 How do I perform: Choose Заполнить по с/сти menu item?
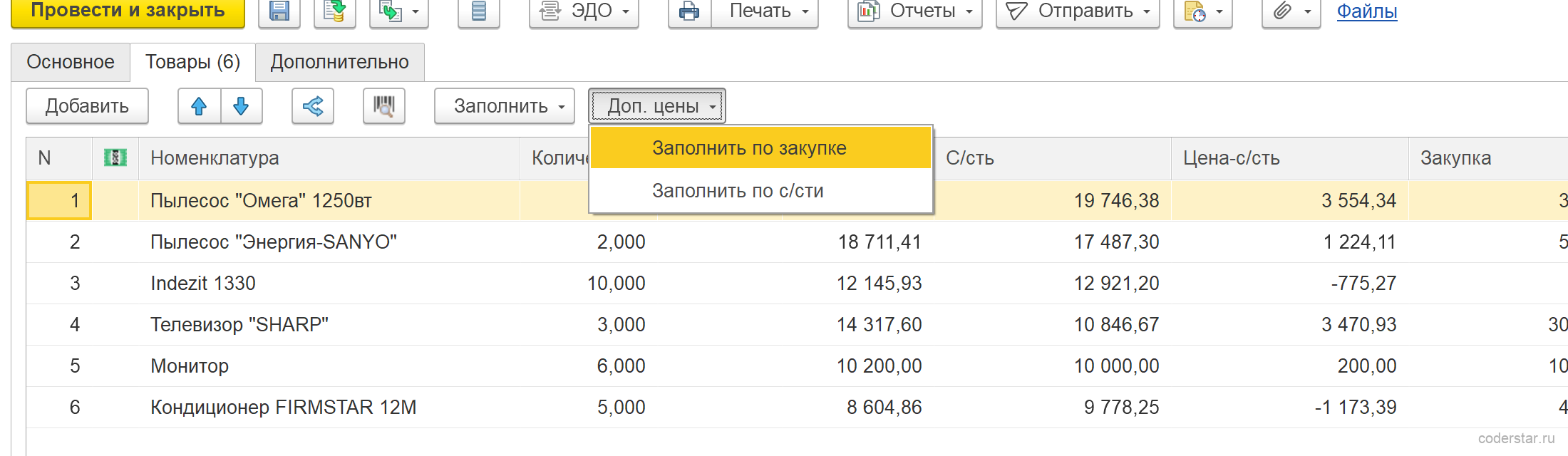click(x=760, y=190)
